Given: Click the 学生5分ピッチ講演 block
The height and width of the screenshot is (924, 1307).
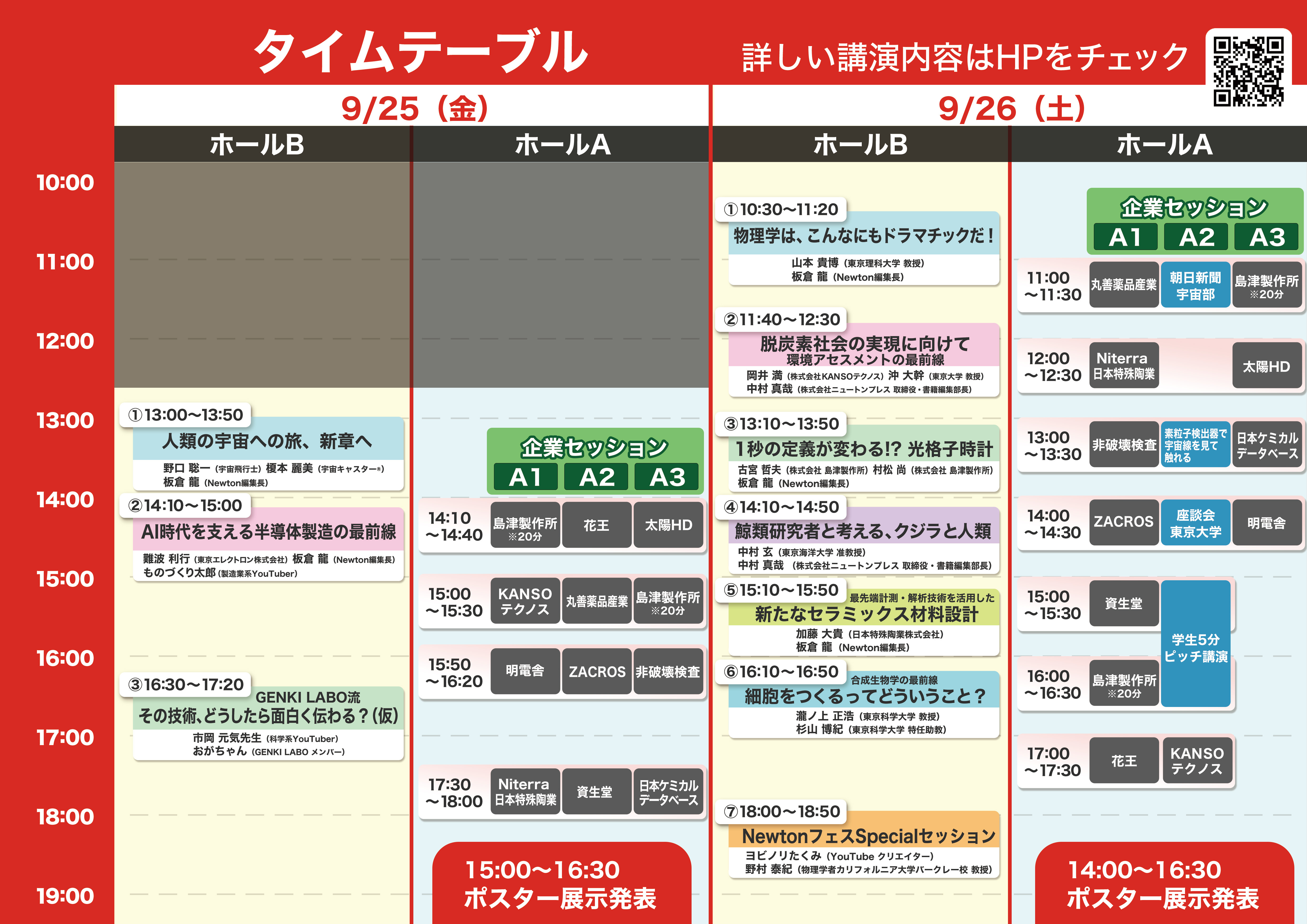Looking at the screenshot, I should click(x=1196, y=643).
